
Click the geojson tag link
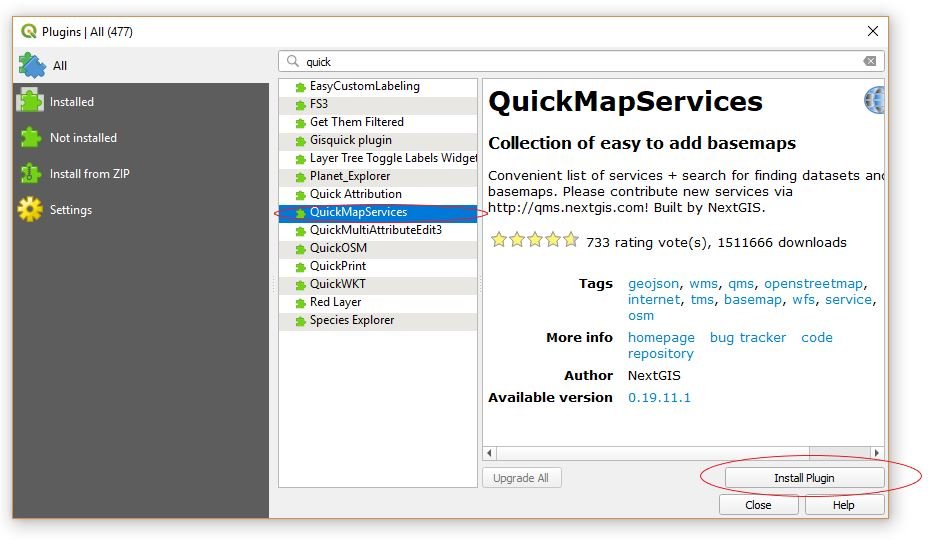point(653,284)
